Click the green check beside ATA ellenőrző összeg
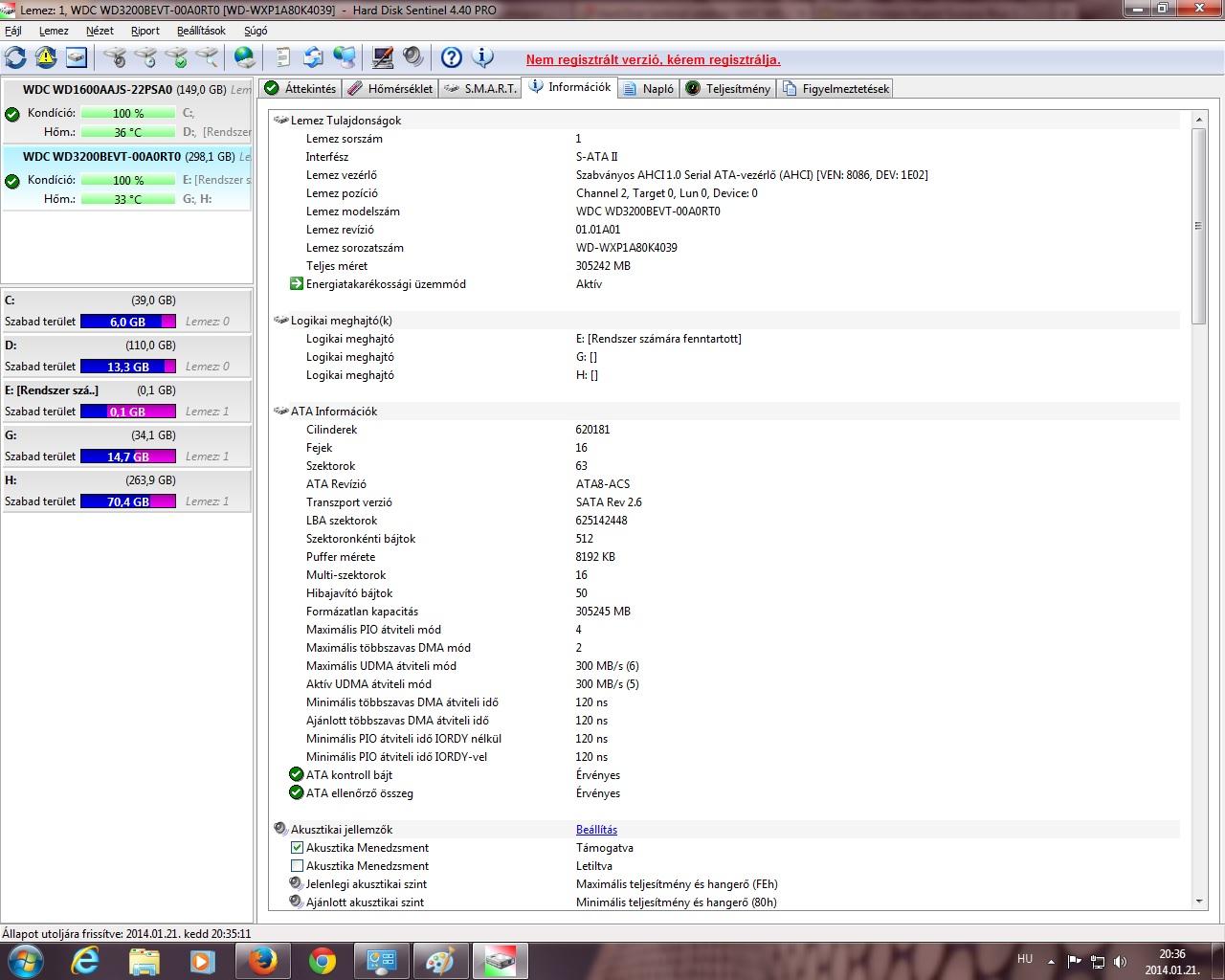1225x980 pixels. (297, 793)
